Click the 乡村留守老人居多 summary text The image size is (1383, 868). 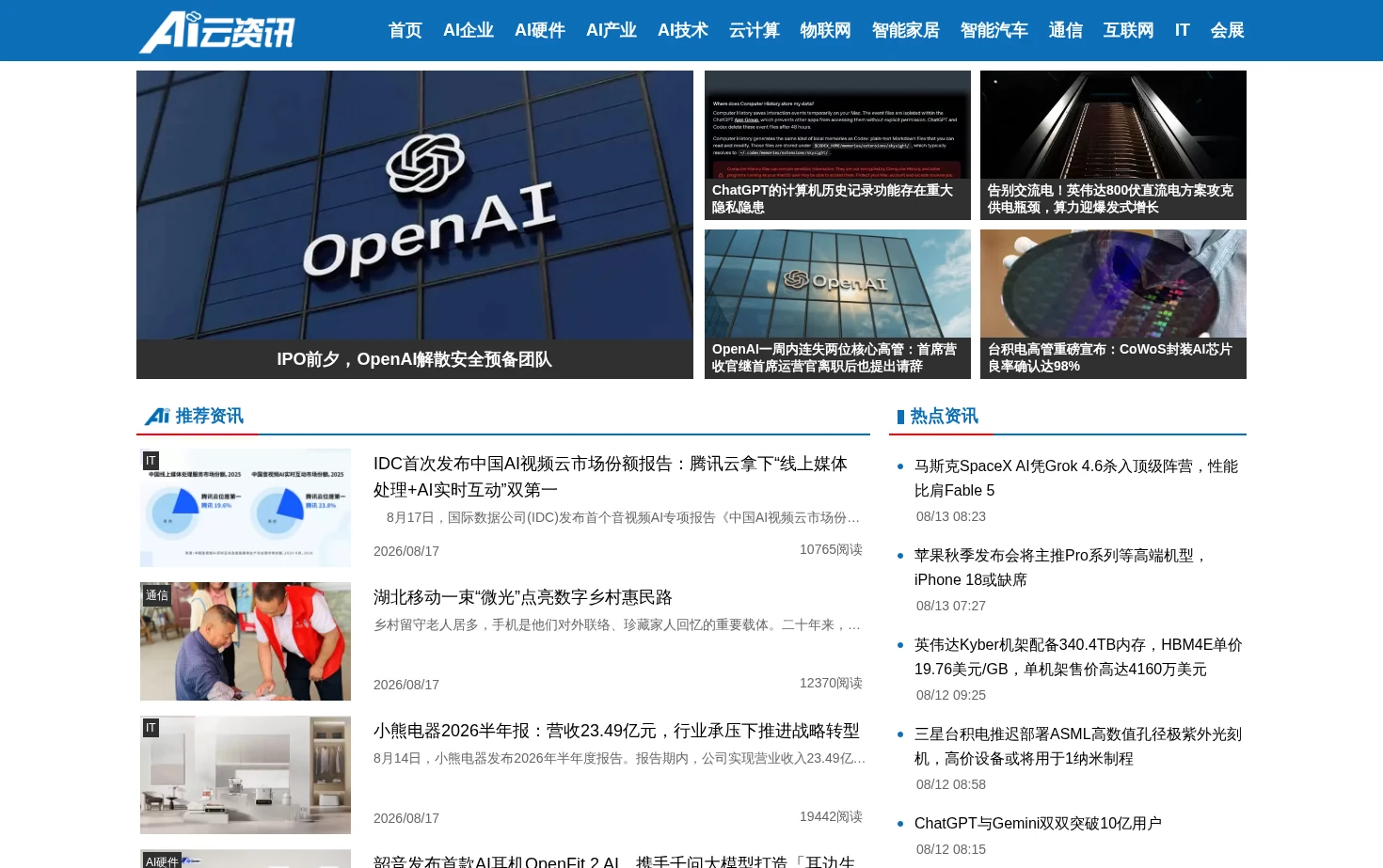(x=617, y=624)
